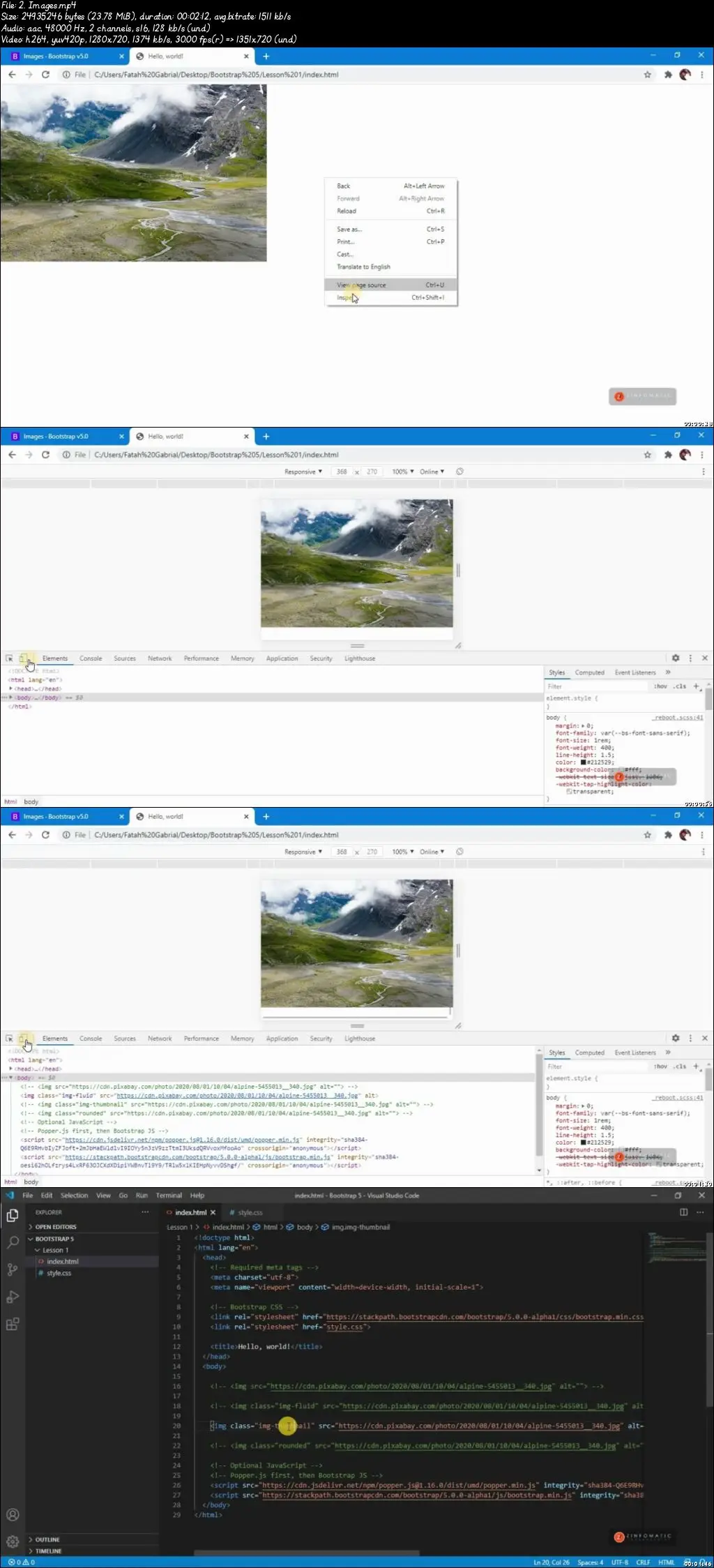Viewport: 714px width, 1568px height.
Task: Show more Styles tabs chevron in expanded-body frame
Action: (x=668, y=1053)
